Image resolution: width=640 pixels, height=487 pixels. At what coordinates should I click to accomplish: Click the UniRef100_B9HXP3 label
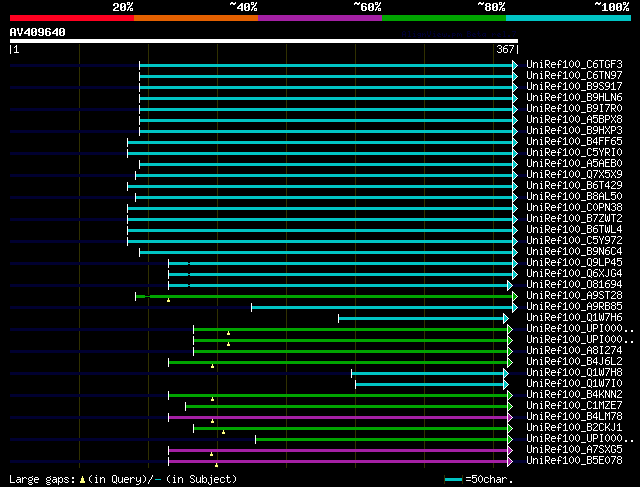pyautogui.click(x=574, y=131)
